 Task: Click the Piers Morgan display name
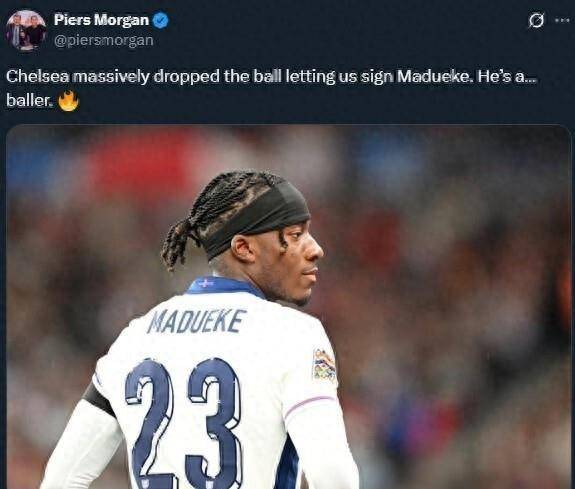pos(101,20)
